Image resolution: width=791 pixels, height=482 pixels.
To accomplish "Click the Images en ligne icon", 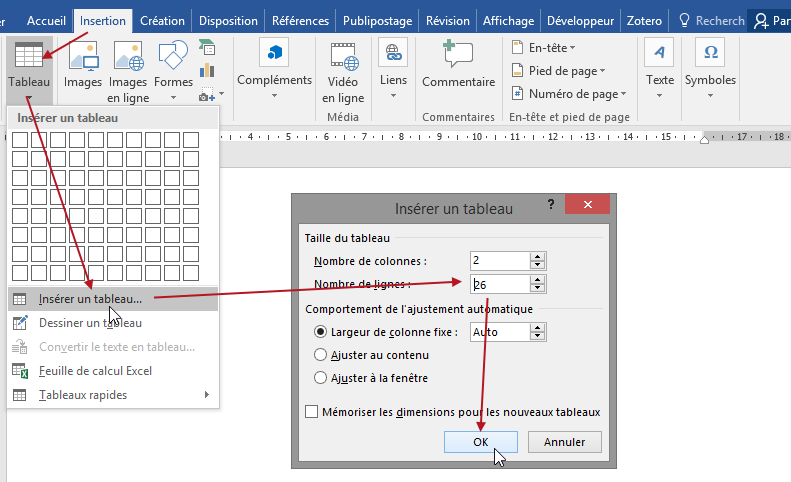I will click(128, 56).
